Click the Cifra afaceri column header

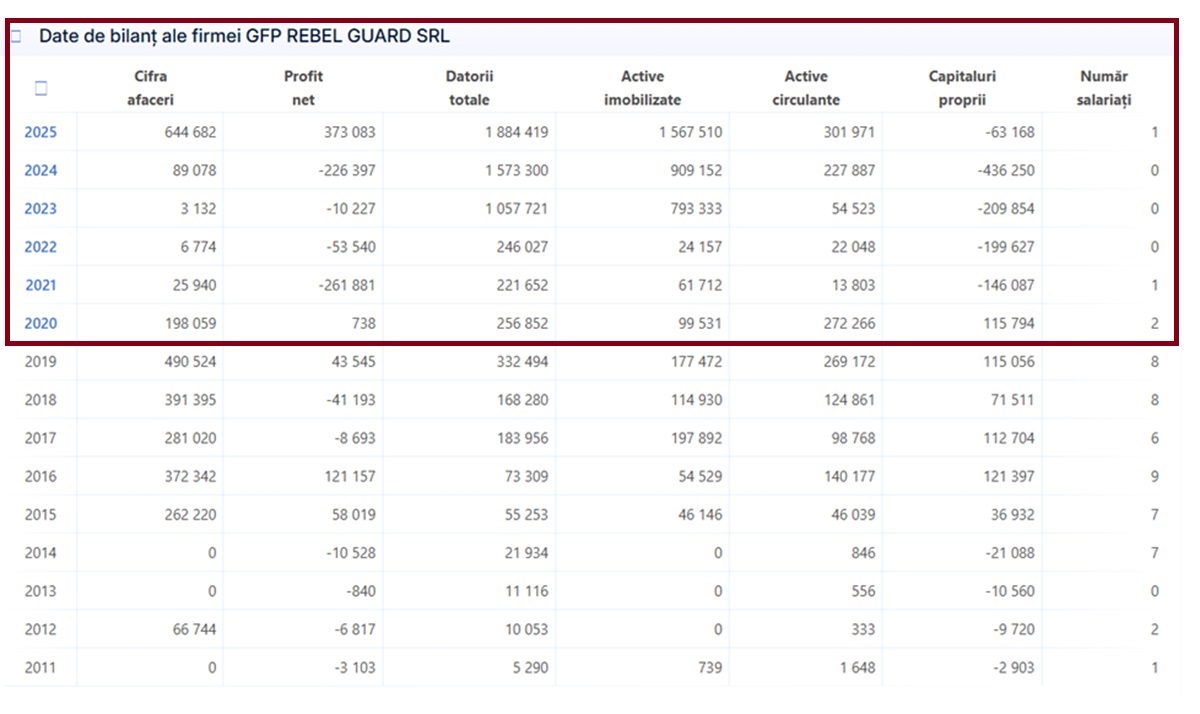(150, 88)
